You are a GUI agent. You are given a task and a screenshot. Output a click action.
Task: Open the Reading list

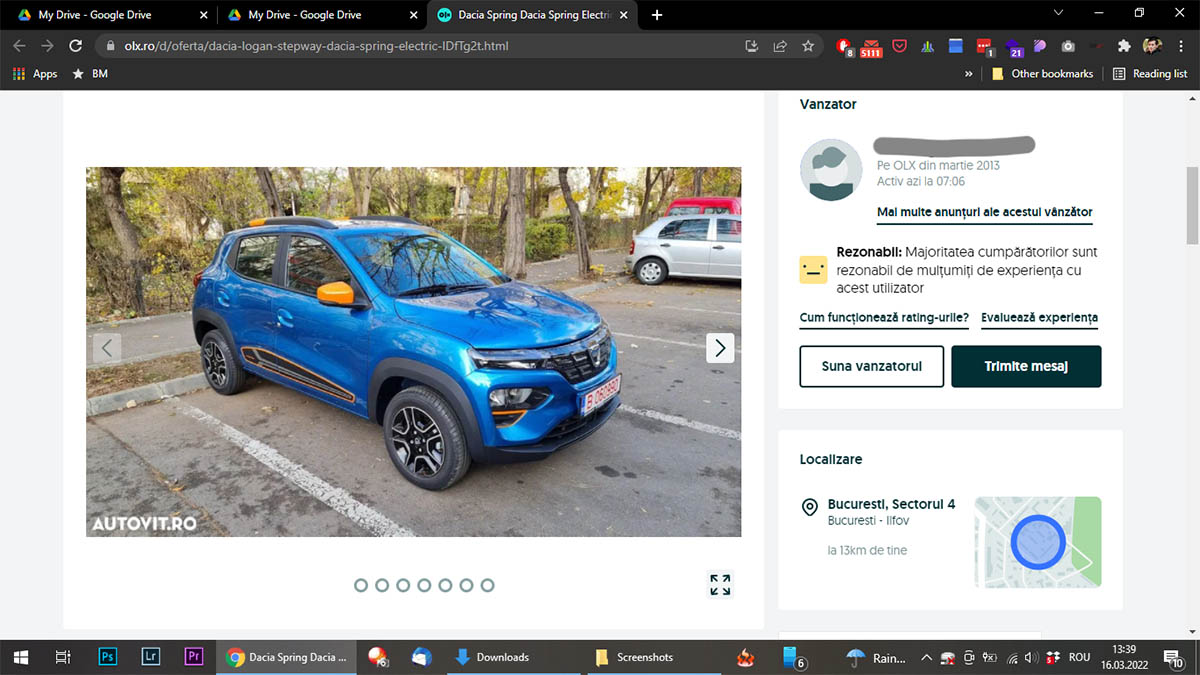pyautogui.click(x=1150, y=74)
